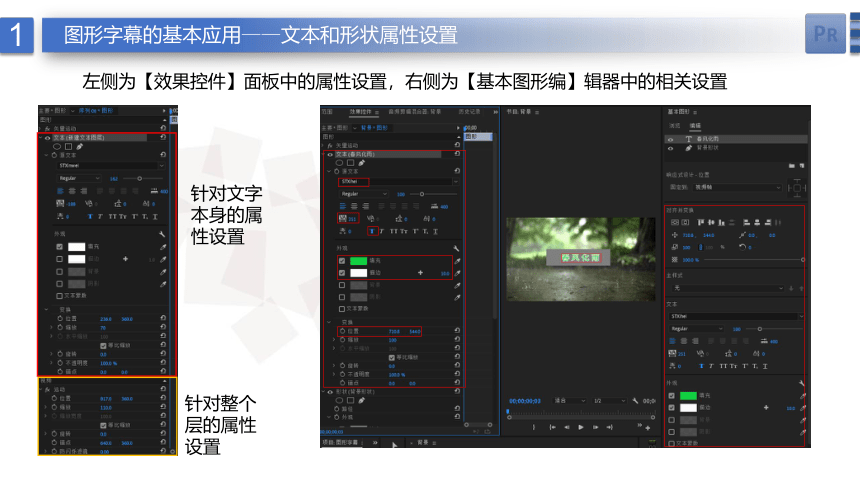The width and height of the screenshot is (860, 484).
Task: Open master styles dropdown in Essential Graphics
Action: pyautogui.click(x=728, y=288)
